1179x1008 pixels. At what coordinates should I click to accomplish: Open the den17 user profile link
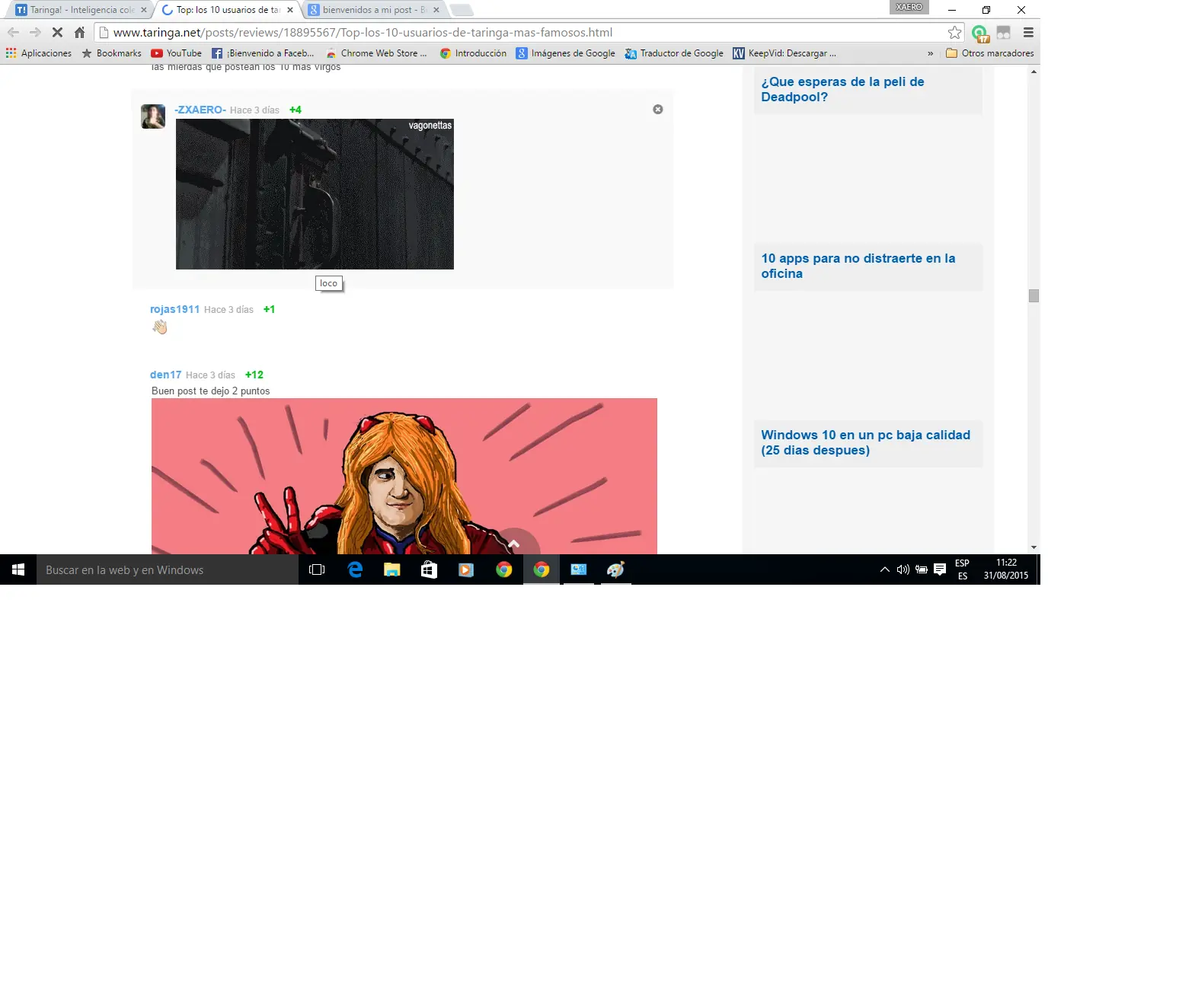pos(166,375)
